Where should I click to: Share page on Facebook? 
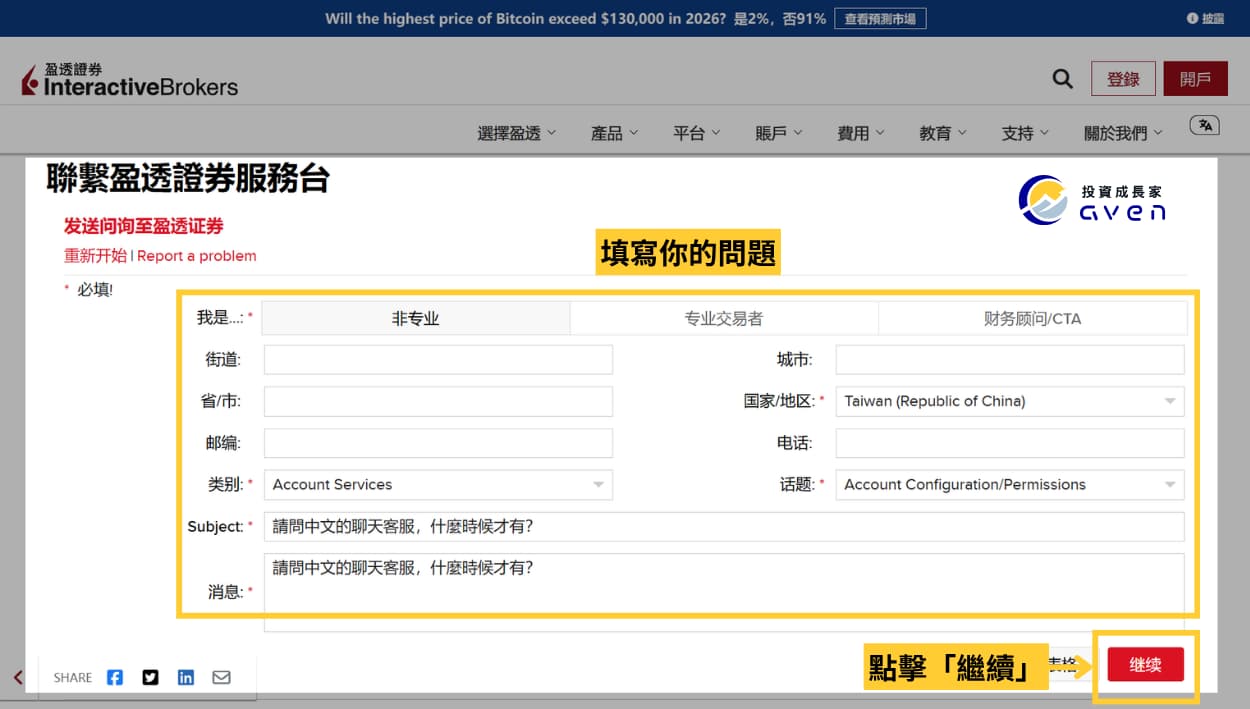point(115,677)
